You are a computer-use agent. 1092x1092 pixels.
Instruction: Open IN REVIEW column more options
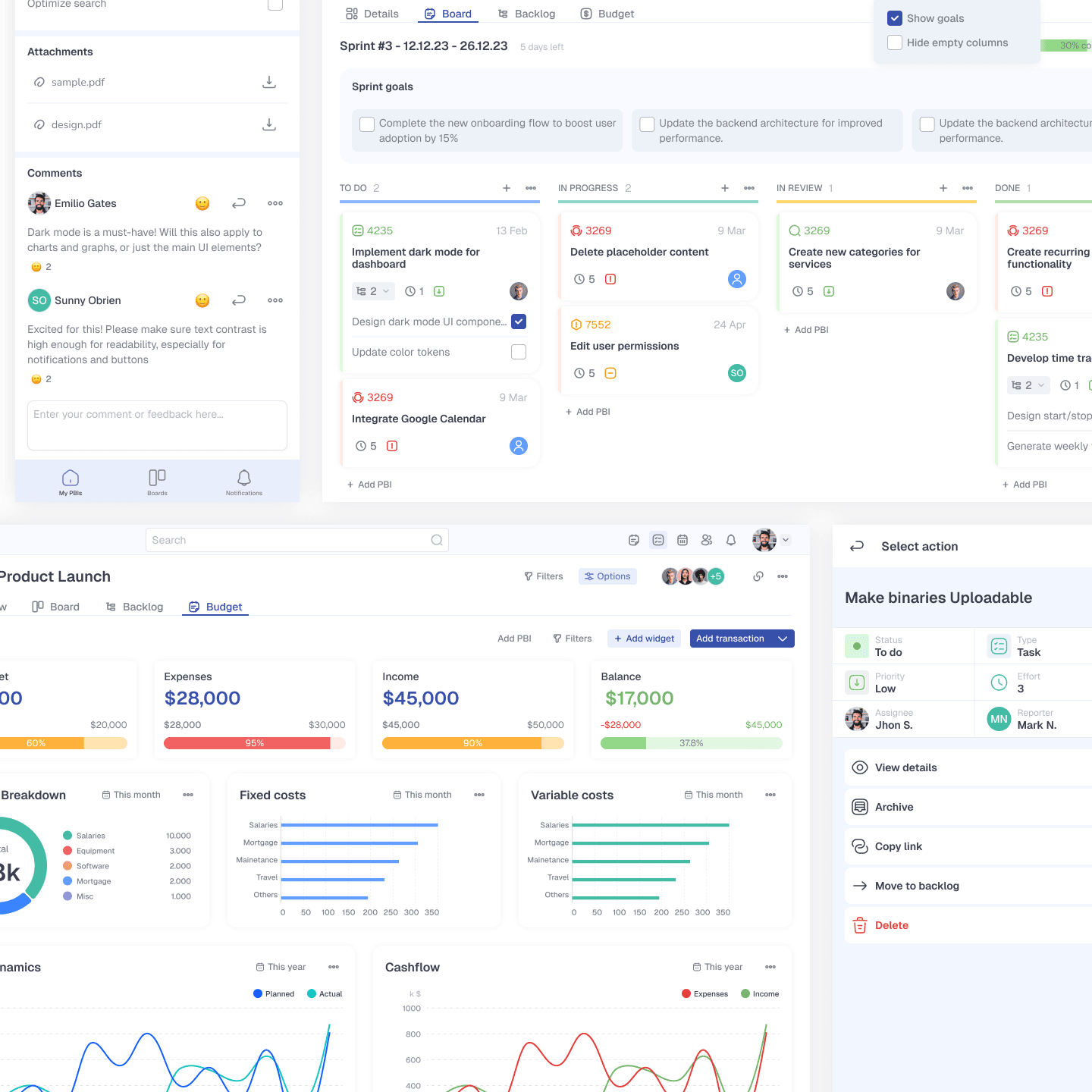pyautogui.click(x=968, y=188)
